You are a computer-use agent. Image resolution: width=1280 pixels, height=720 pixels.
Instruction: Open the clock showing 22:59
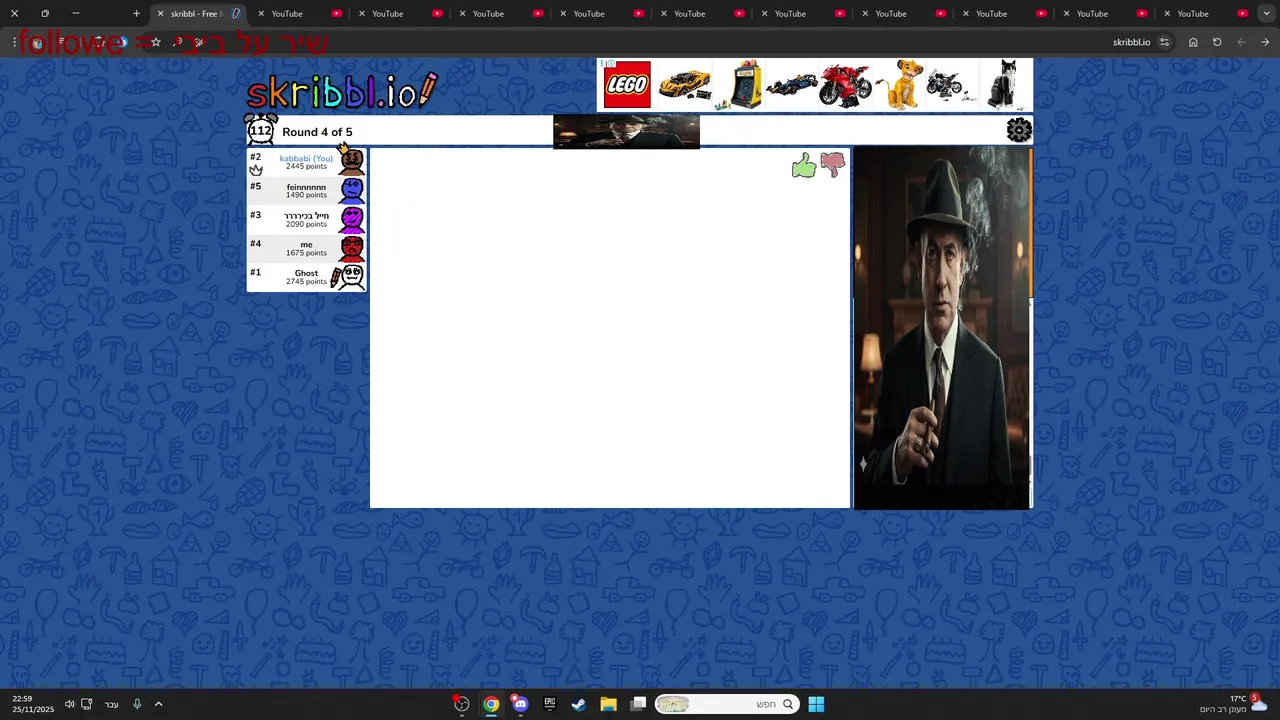(x=33, y=703)
